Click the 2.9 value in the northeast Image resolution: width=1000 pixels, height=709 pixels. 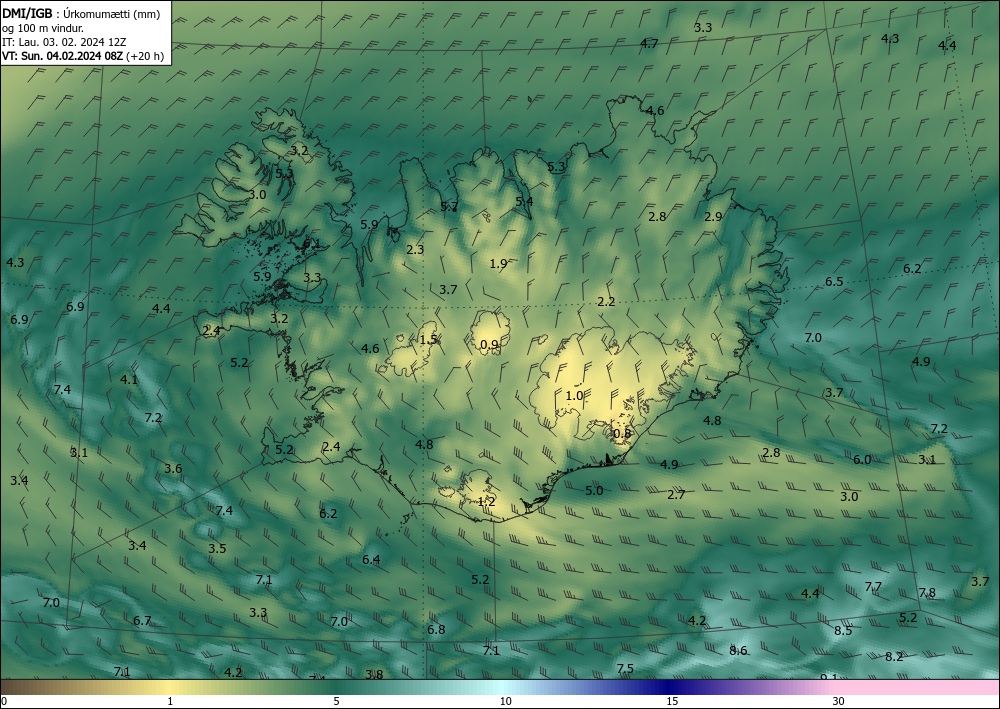click(713, 217)
